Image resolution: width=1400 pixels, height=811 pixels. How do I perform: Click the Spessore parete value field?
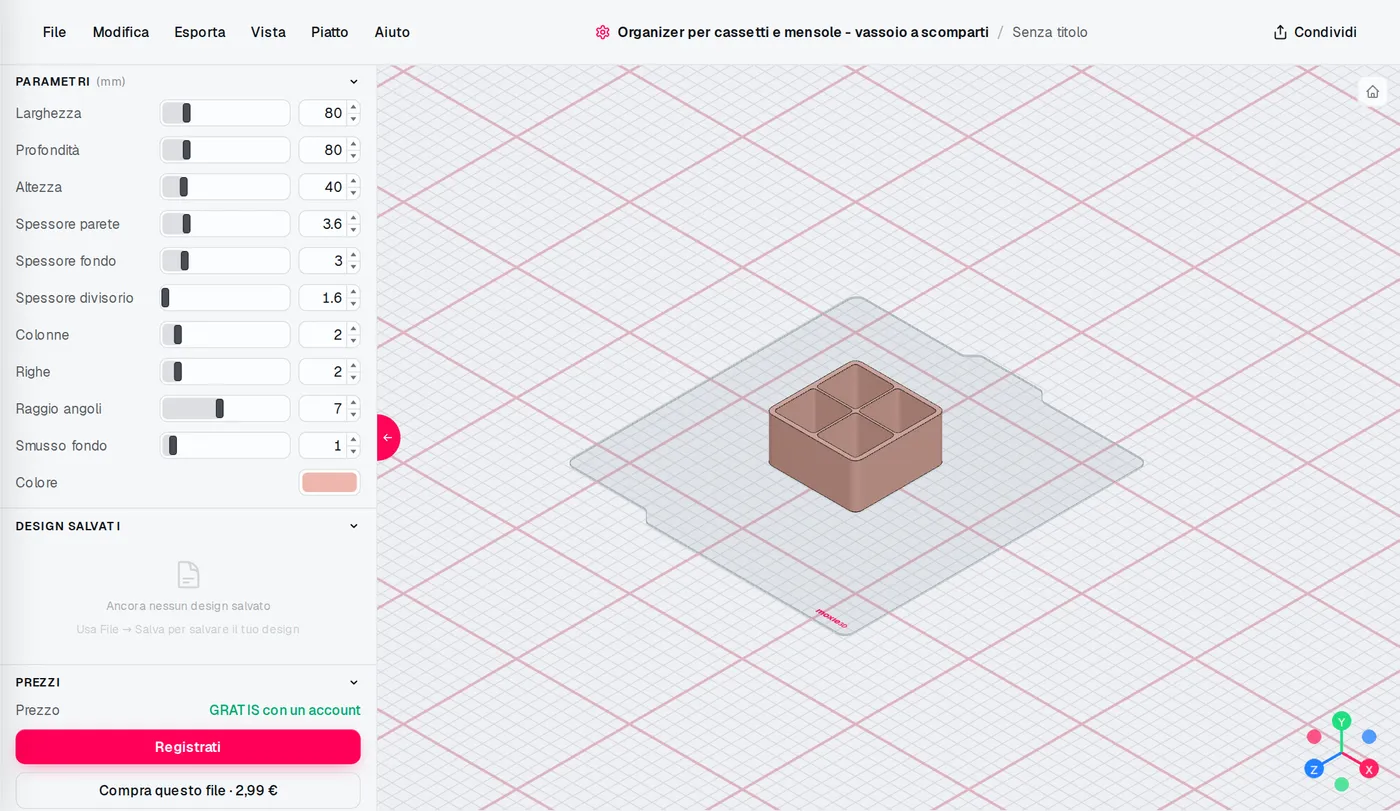click(x=323, y=224)
